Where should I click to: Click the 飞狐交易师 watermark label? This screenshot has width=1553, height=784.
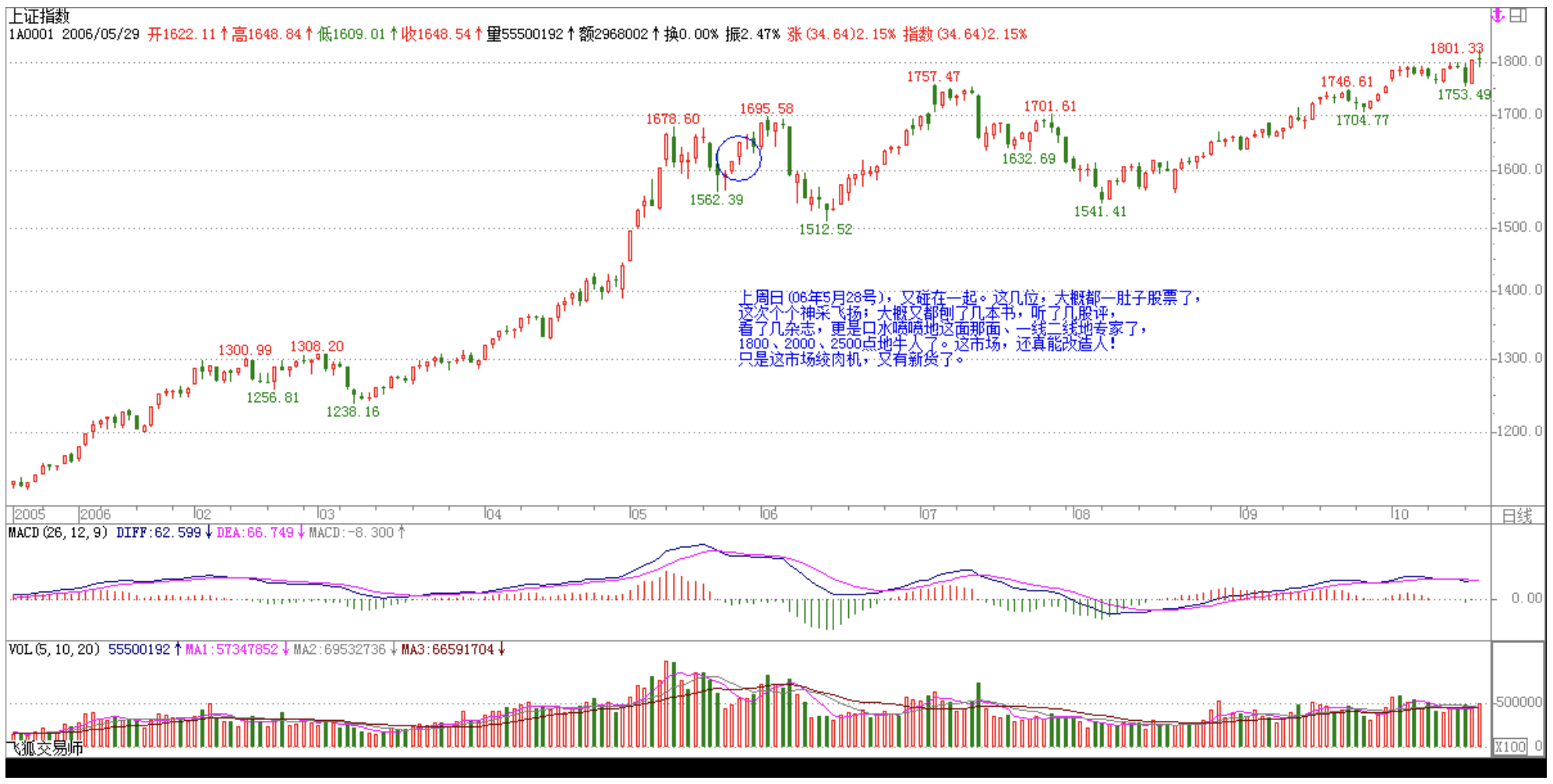pos(45,749)
